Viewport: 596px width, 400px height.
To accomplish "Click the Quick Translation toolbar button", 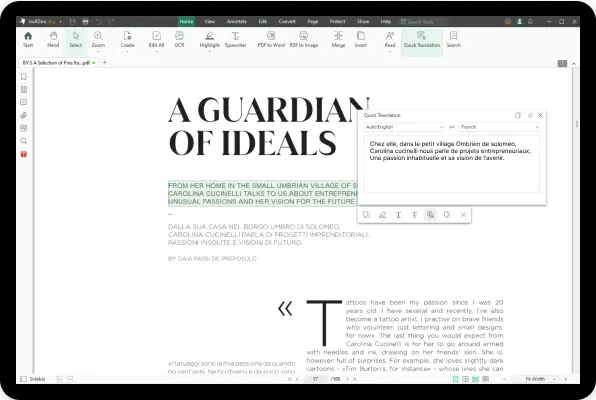I will [x=422, y=39].
